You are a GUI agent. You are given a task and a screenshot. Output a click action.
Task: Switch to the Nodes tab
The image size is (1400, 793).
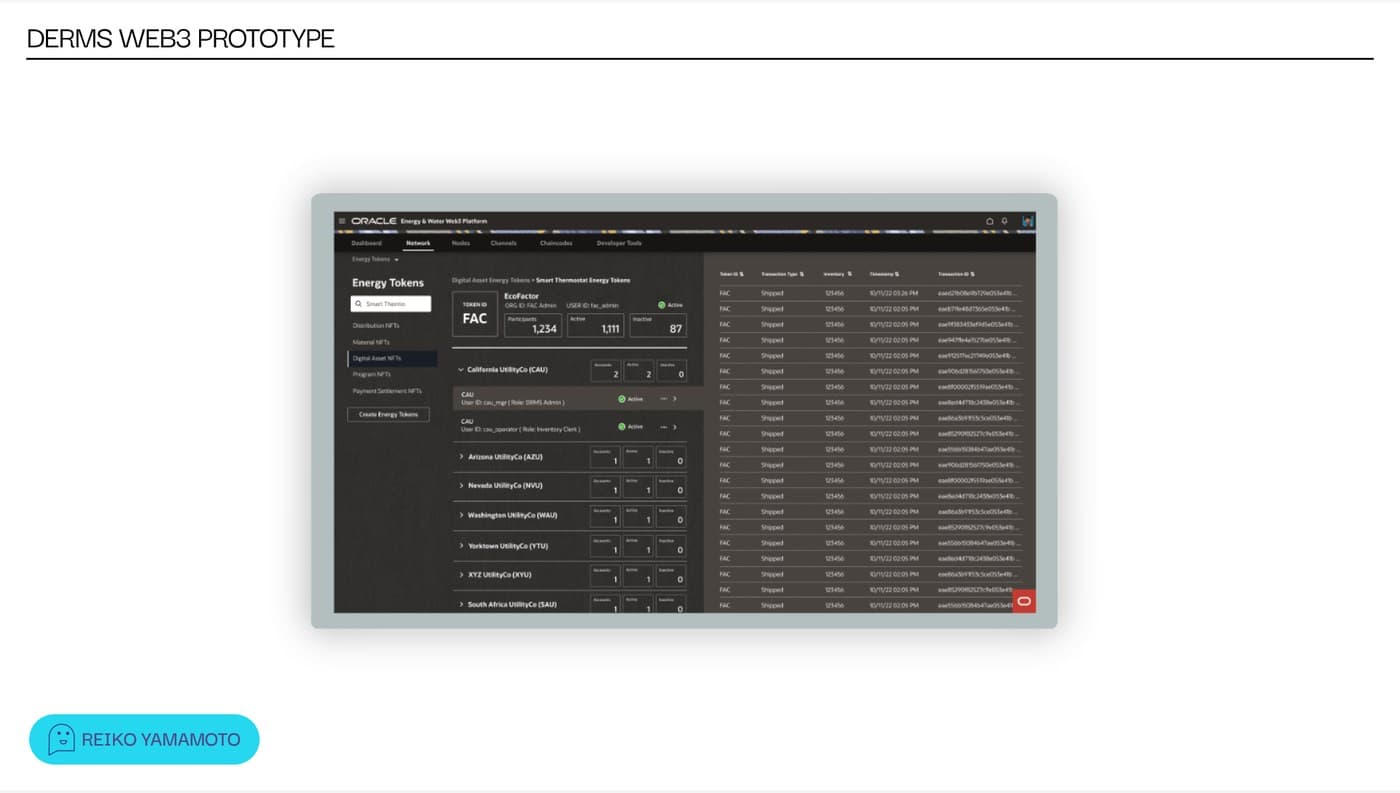pyautogui.click(x=461, y=243)
